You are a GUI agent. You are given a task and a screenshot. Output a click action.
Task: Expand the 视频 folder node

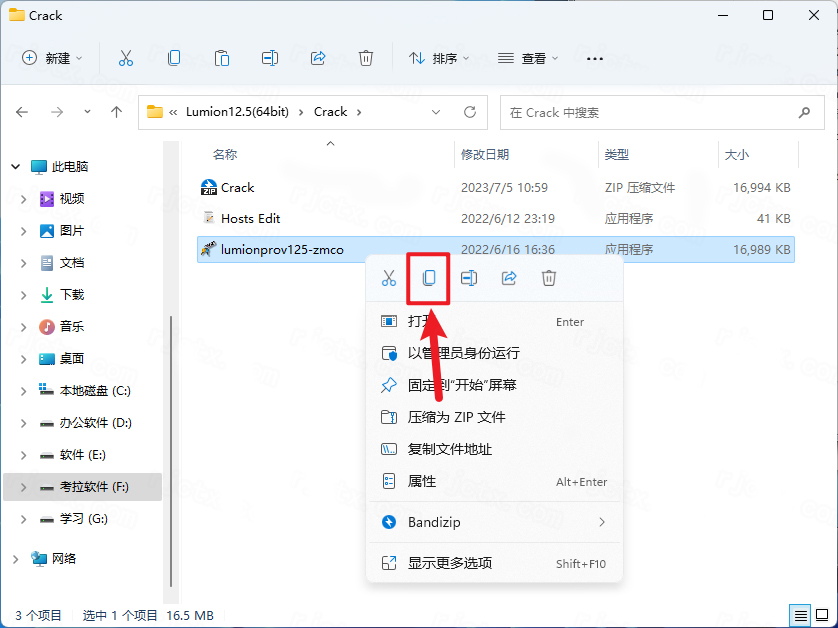pos(24,199)
